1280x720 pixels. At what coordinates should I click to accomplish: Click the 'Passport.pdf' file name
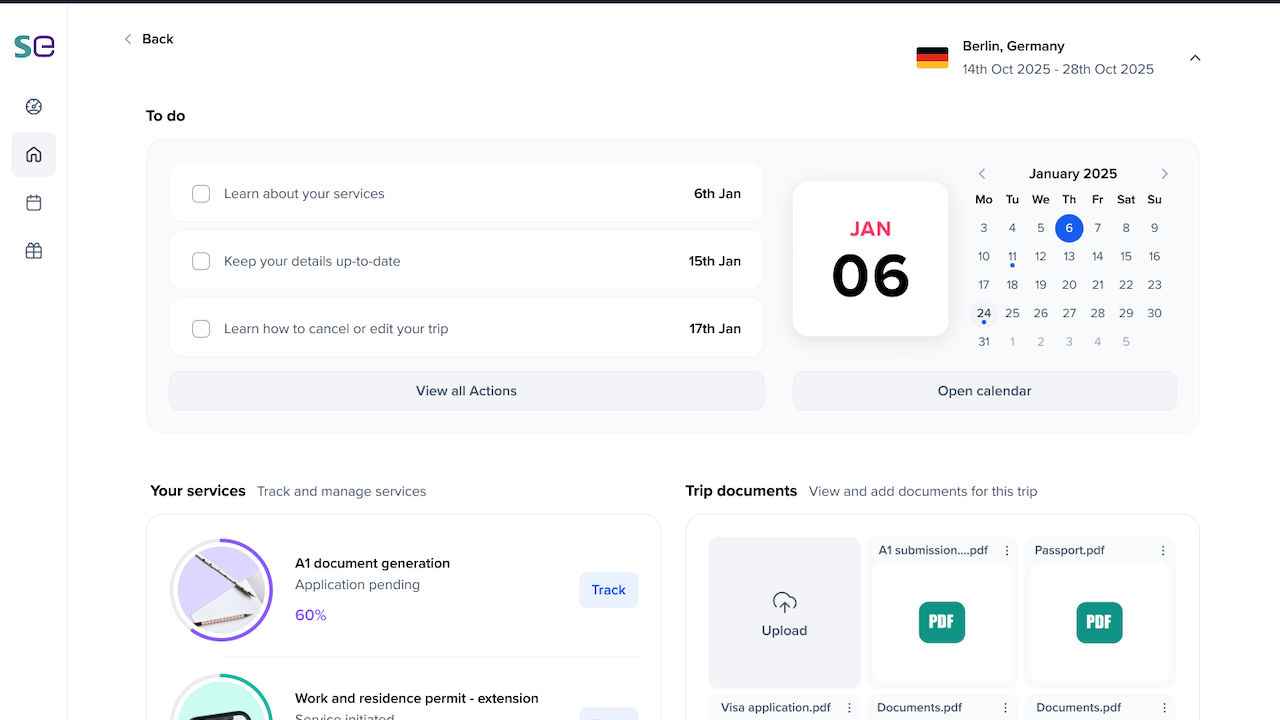[1070, 550]
